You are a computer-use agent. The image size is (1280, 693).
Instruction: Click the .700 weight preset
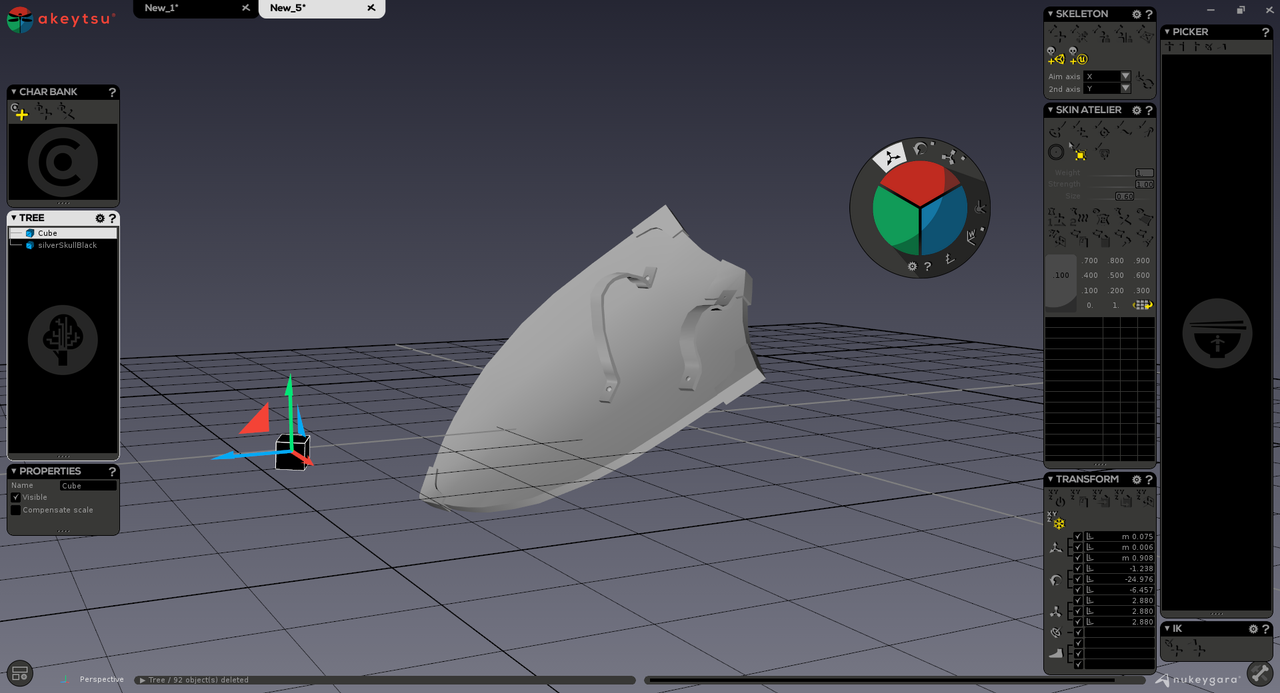click(x=1090, y=261)
